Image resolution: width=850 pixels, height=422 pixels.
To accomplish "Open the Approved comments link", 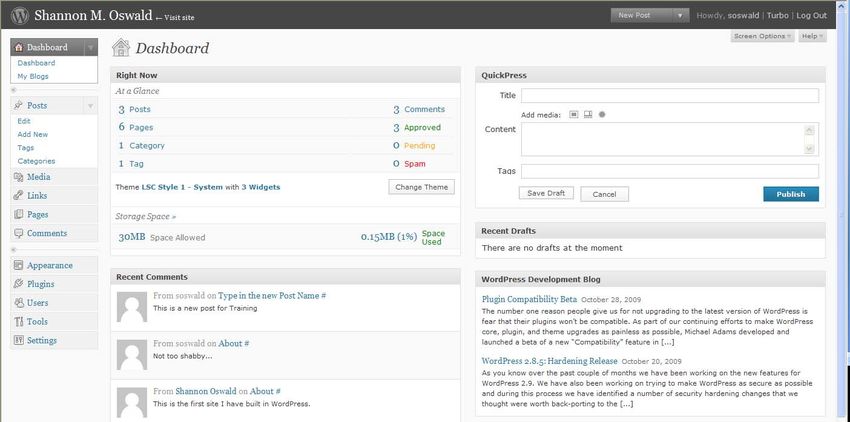I will 422,127.
